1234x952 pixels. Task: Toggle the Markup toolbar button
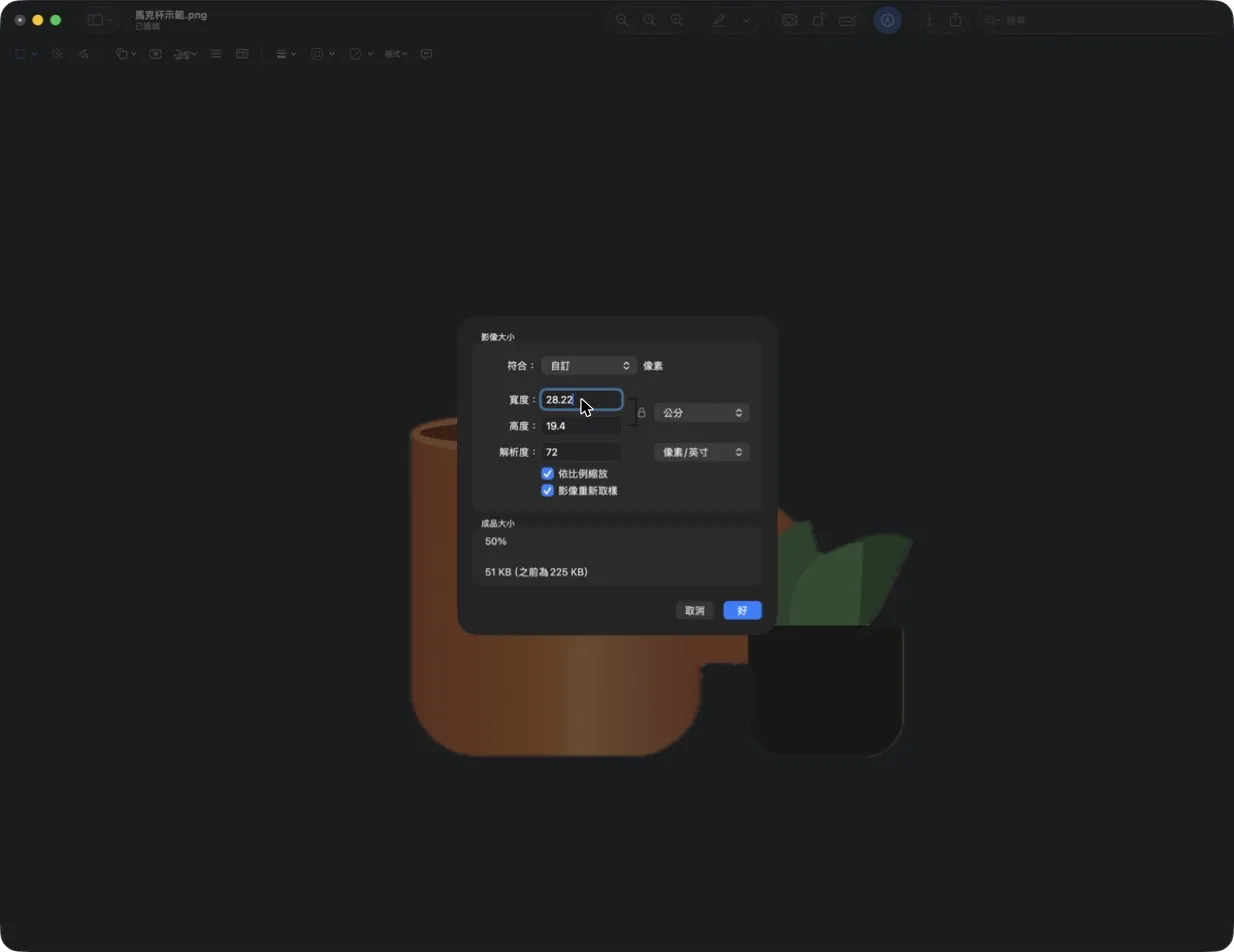pyautogui.click(x=887, y=20)
